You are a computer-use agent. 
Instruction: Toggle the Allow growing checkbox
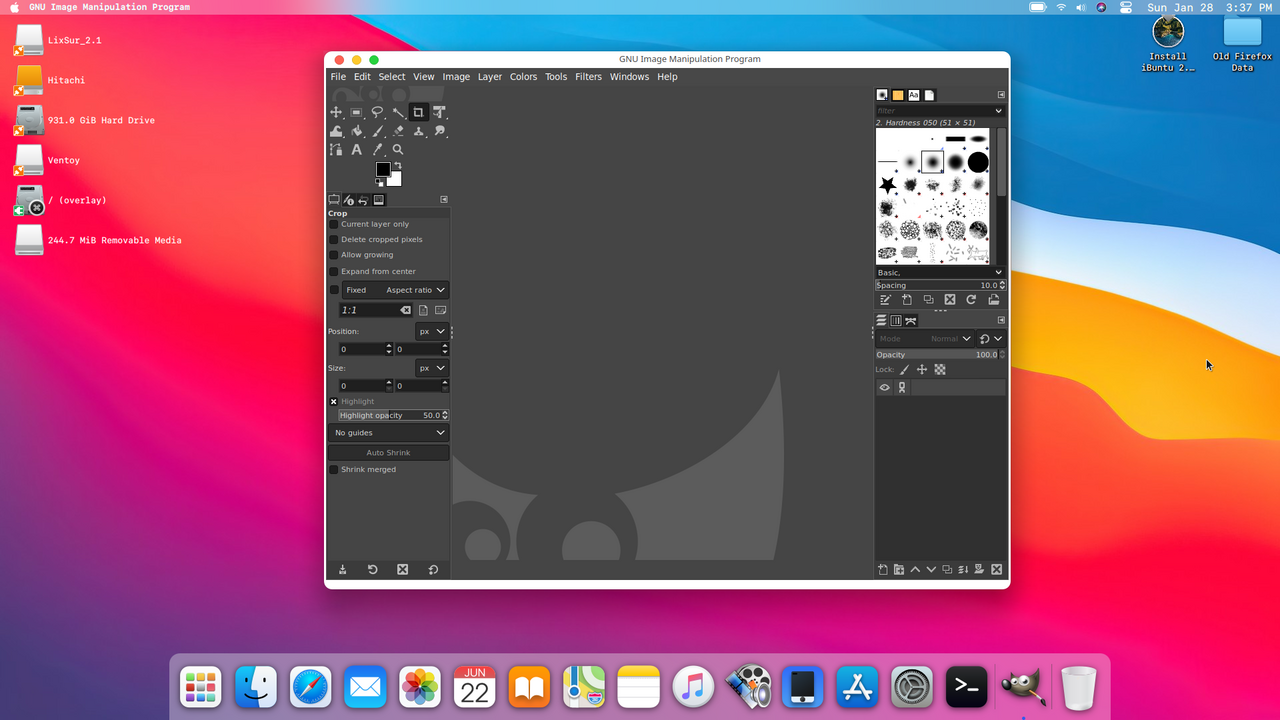(x=334, y=255)
